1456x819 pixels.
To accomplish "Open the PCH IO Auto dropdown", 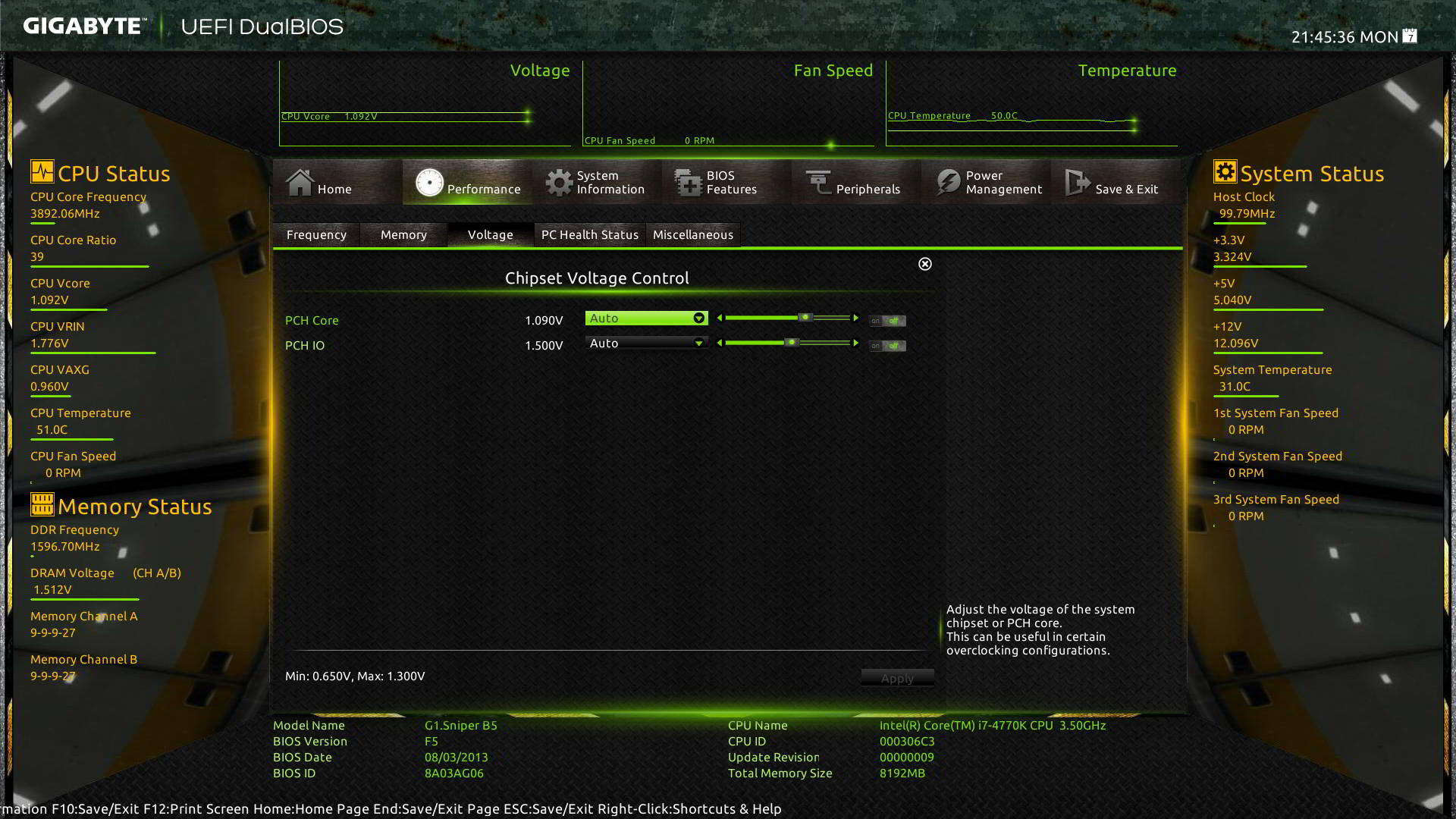I will click(646, 344).
